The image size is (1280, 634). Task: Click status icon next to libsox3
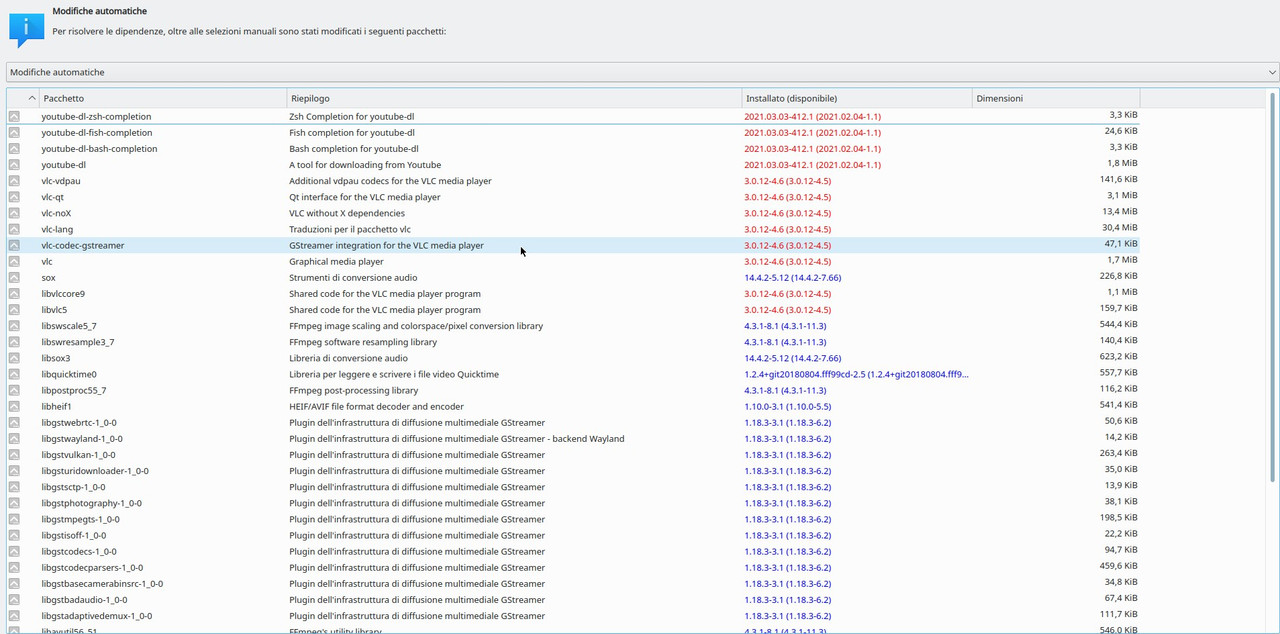point(14,358)
